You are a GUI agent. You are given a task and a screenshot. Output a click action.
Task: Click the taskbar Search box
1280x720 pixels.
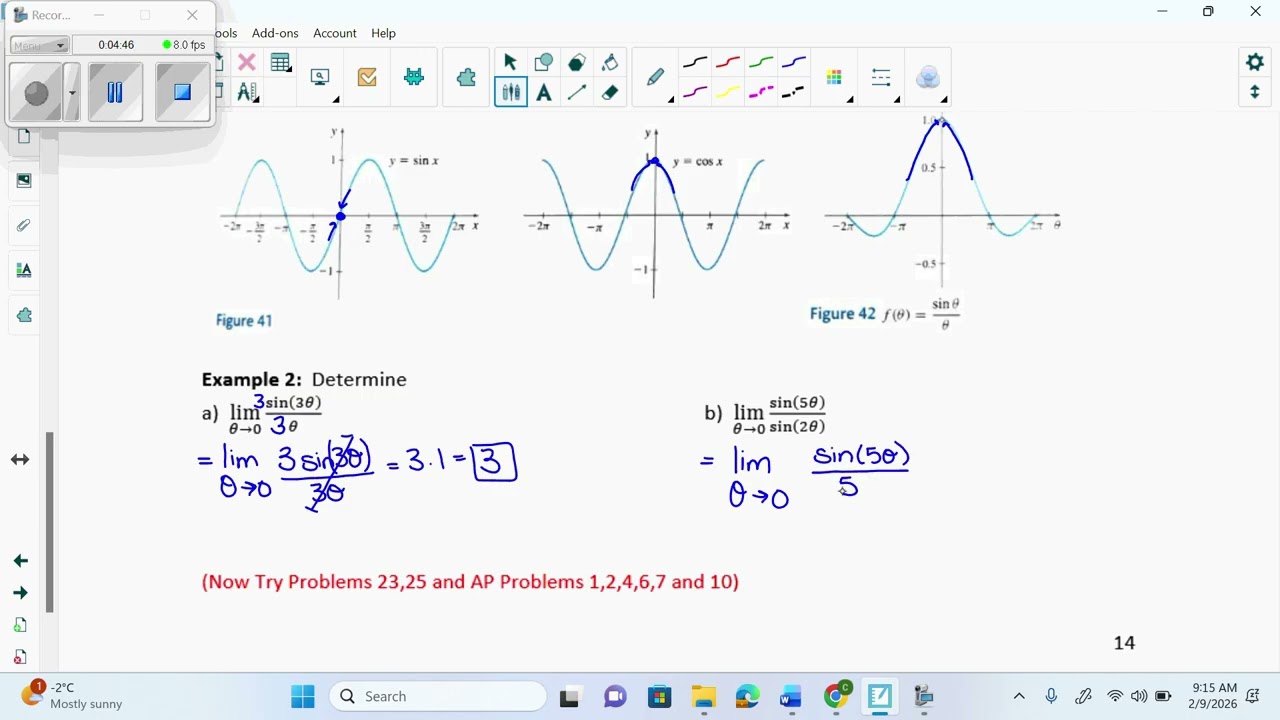[438, 696]
